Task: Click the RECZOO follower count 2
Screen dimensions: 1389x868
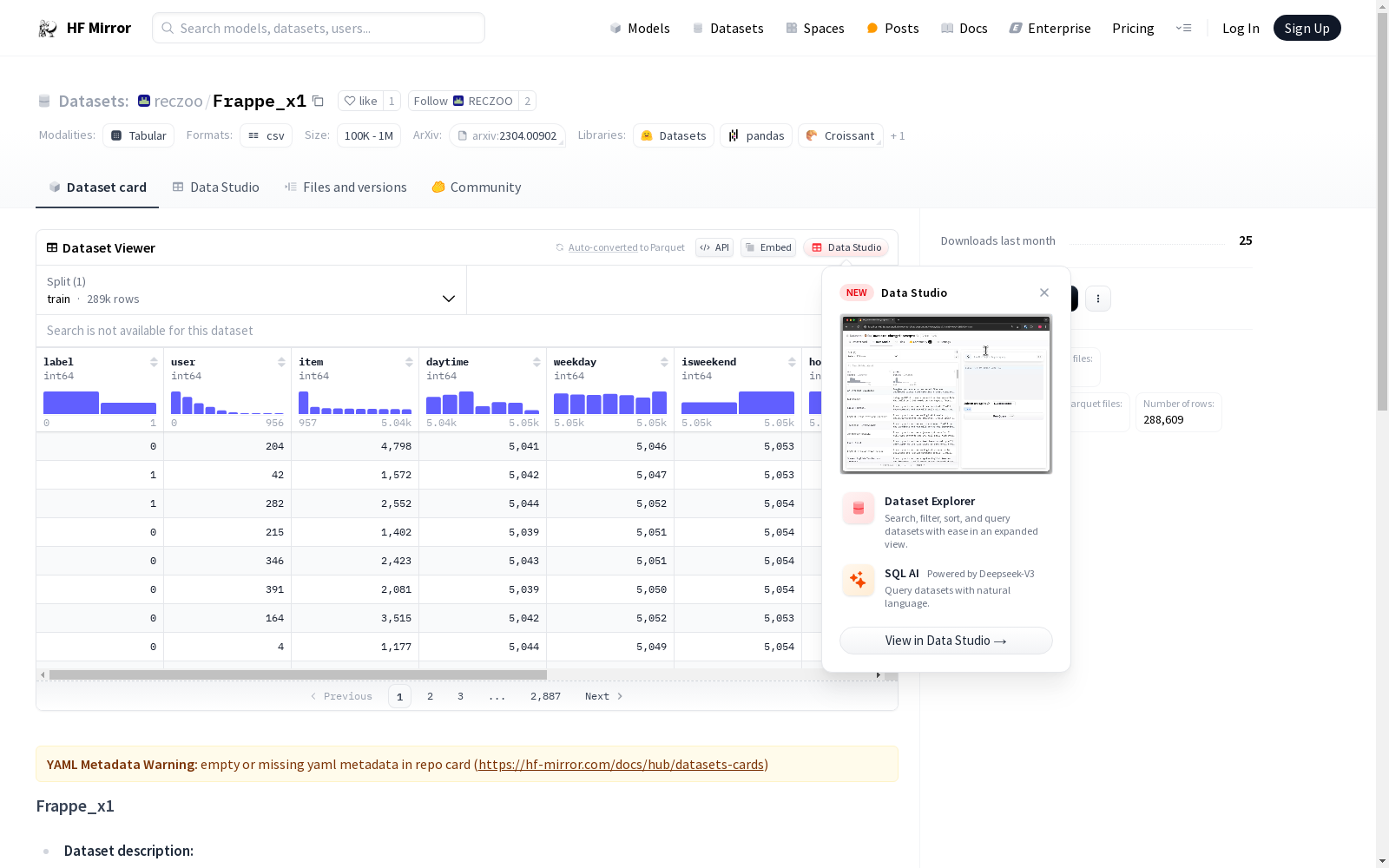Action: (527, 102)
